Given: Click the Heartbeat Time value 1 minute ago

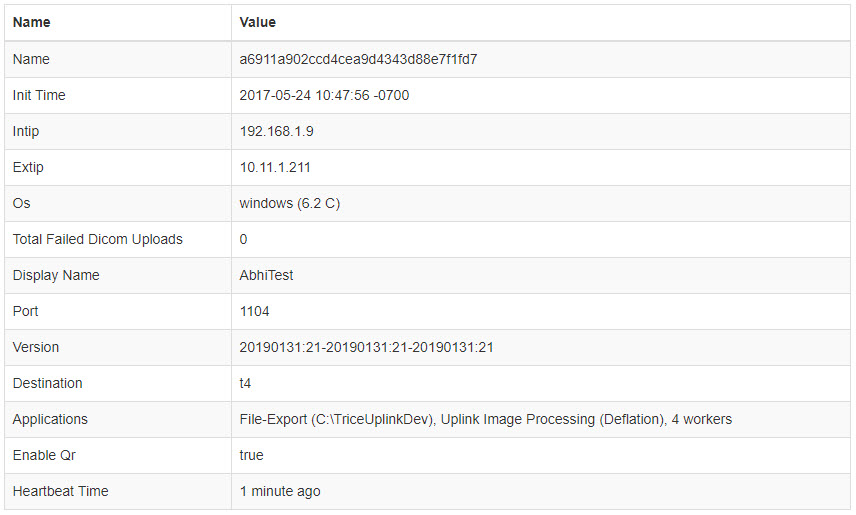Looking at the screenshot, I should [280, 491].
